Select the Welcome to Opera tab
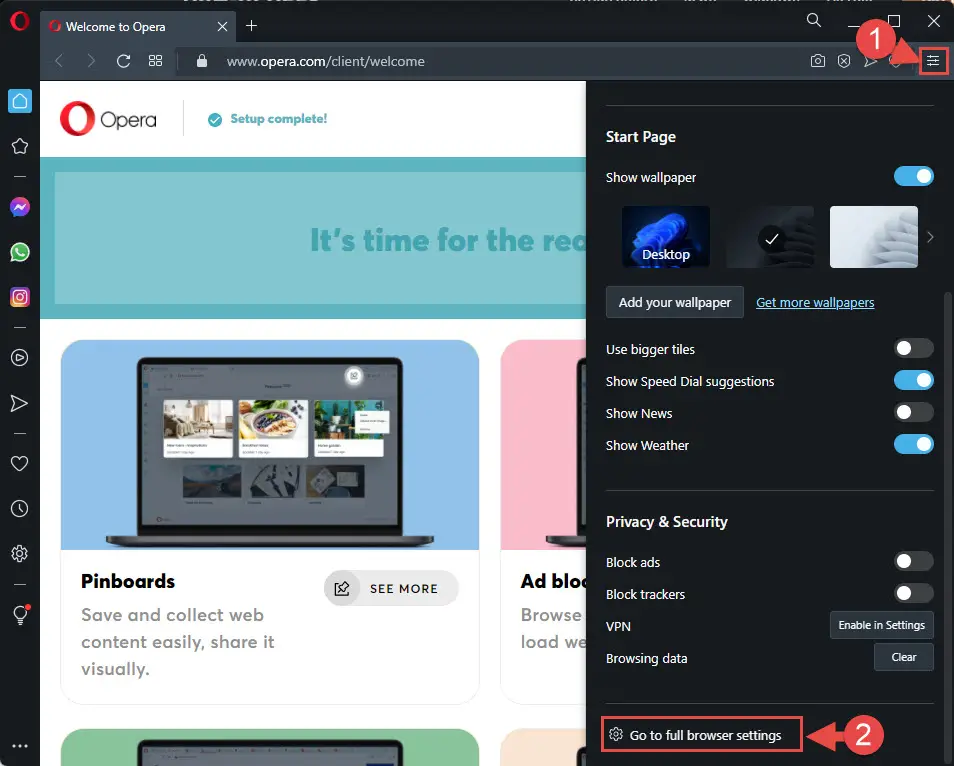The height and width of the screenshot is (766, 954). pos(139,27)
